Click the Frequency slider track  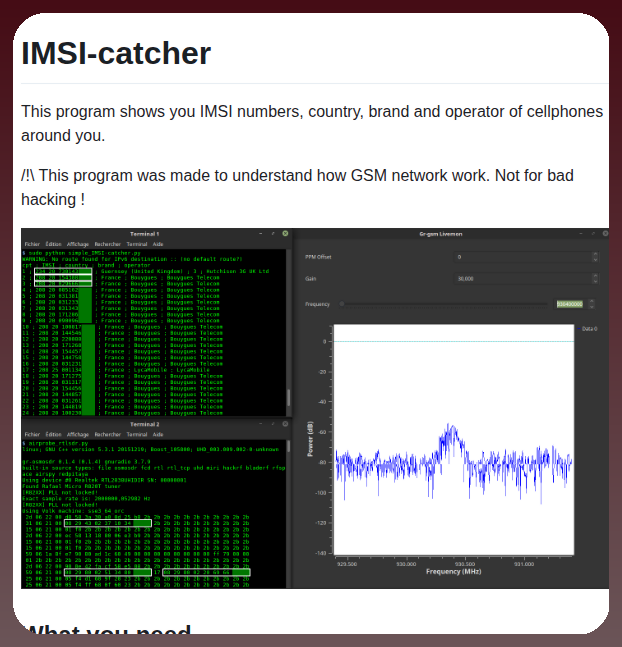[x=444, y=304]
